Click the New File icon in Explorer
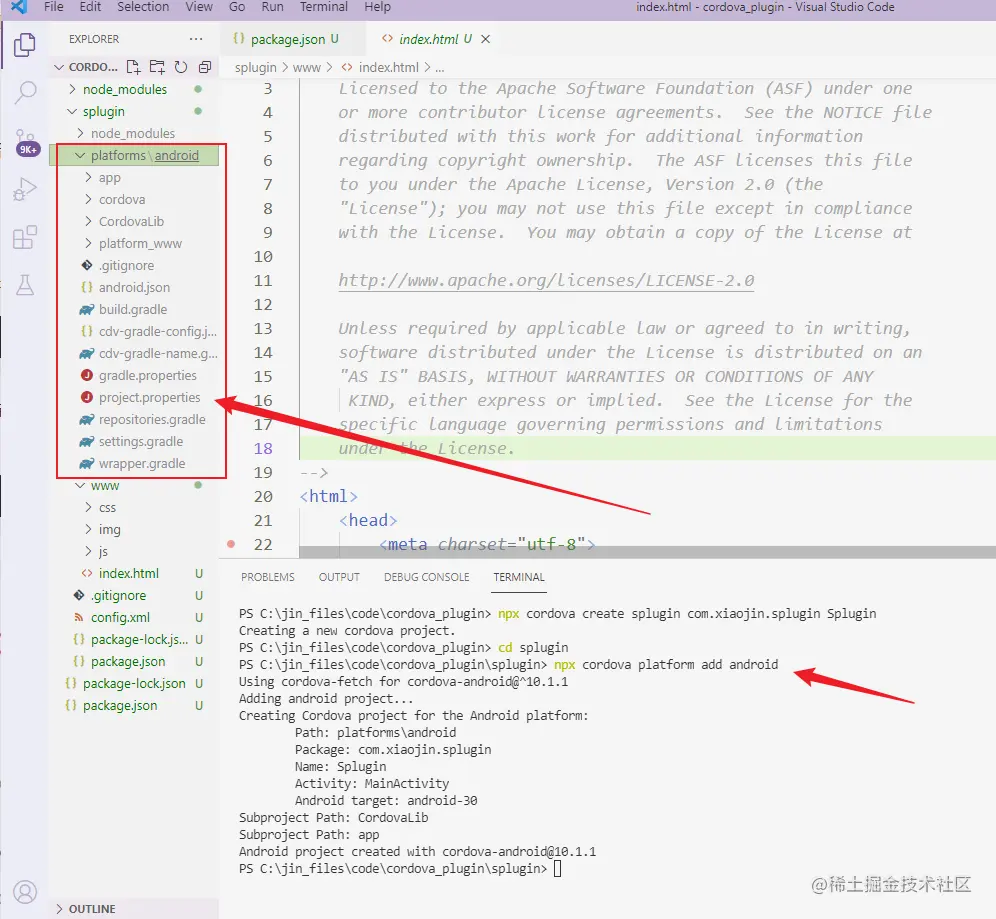 (x=133, y=67)
